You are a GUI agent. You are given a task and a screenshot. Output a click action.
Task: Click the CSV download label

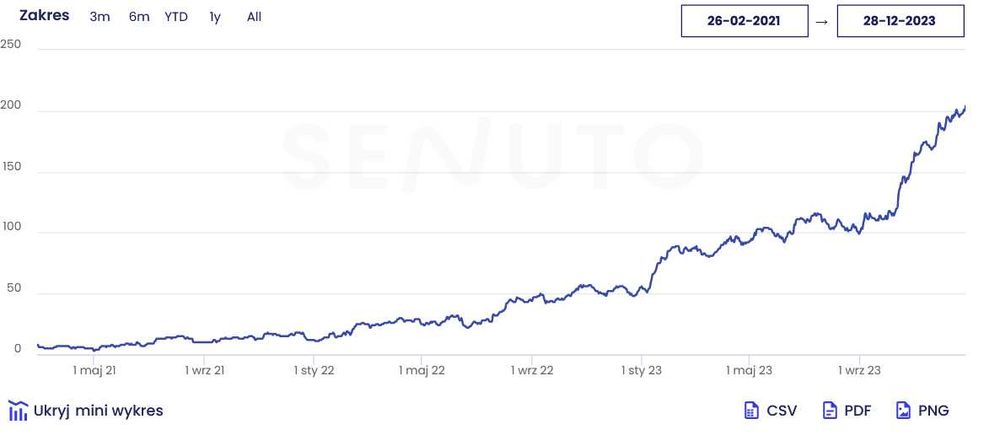tap(782, 410)
